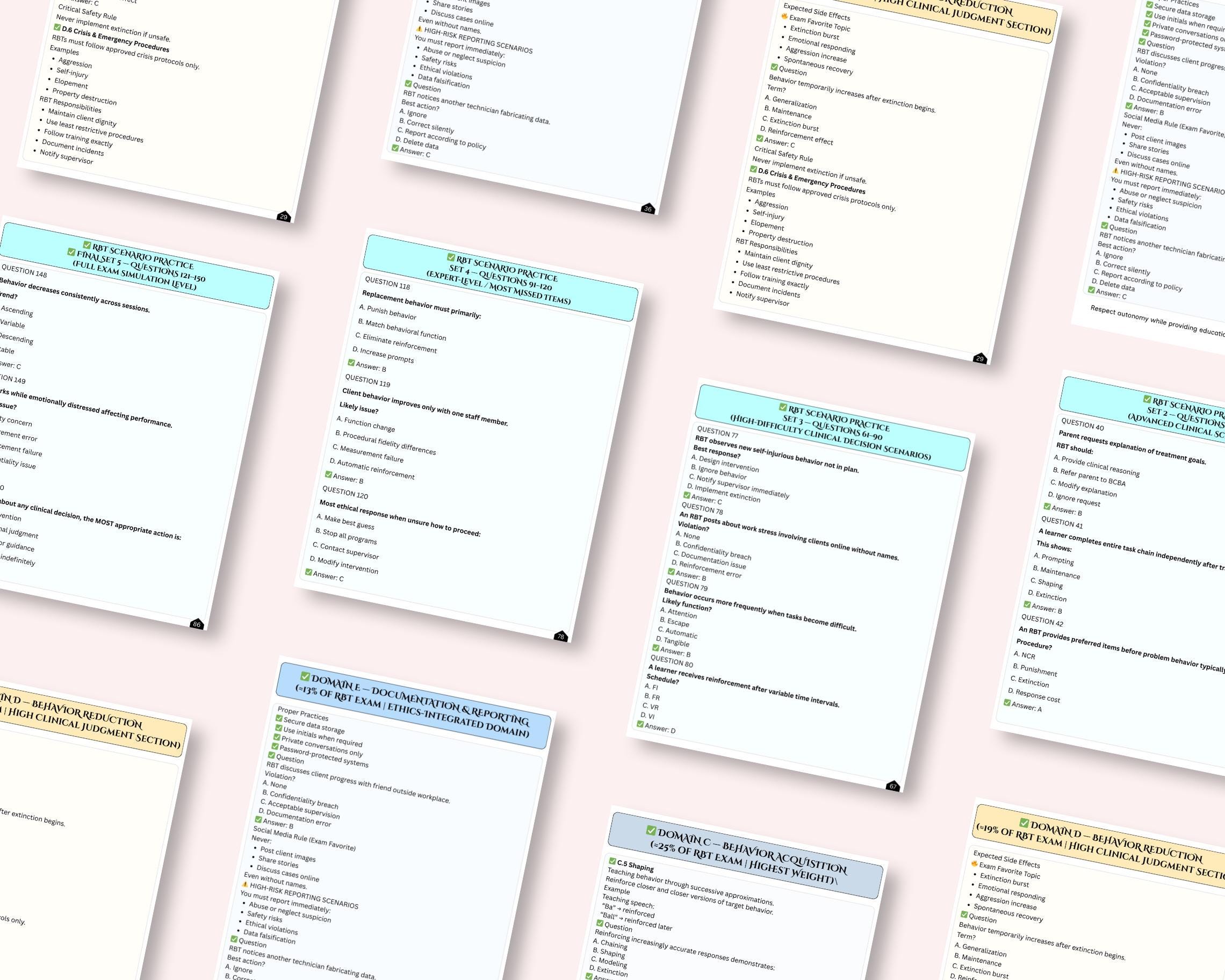Choose option 'A. NCR' under Question 42
The width and height of the screenshot is (1225, 980).
1025,654
